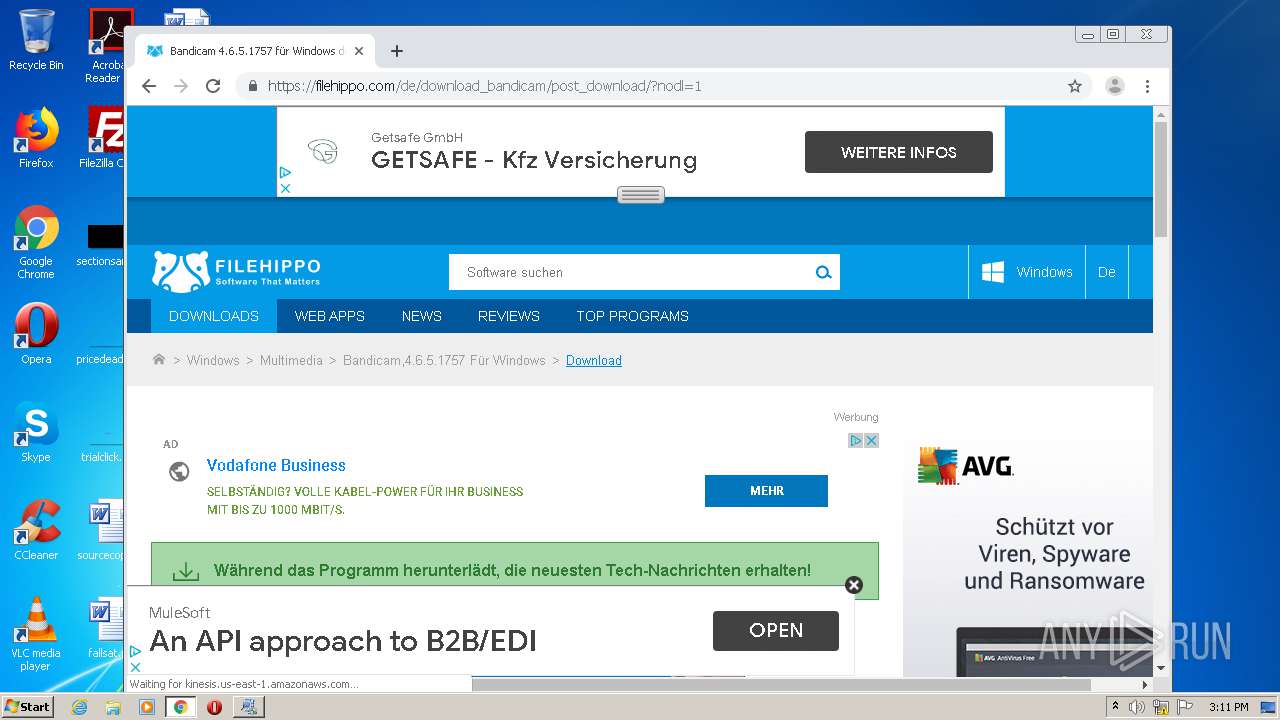Click the padlock site info icon

(x=252, y=86)
